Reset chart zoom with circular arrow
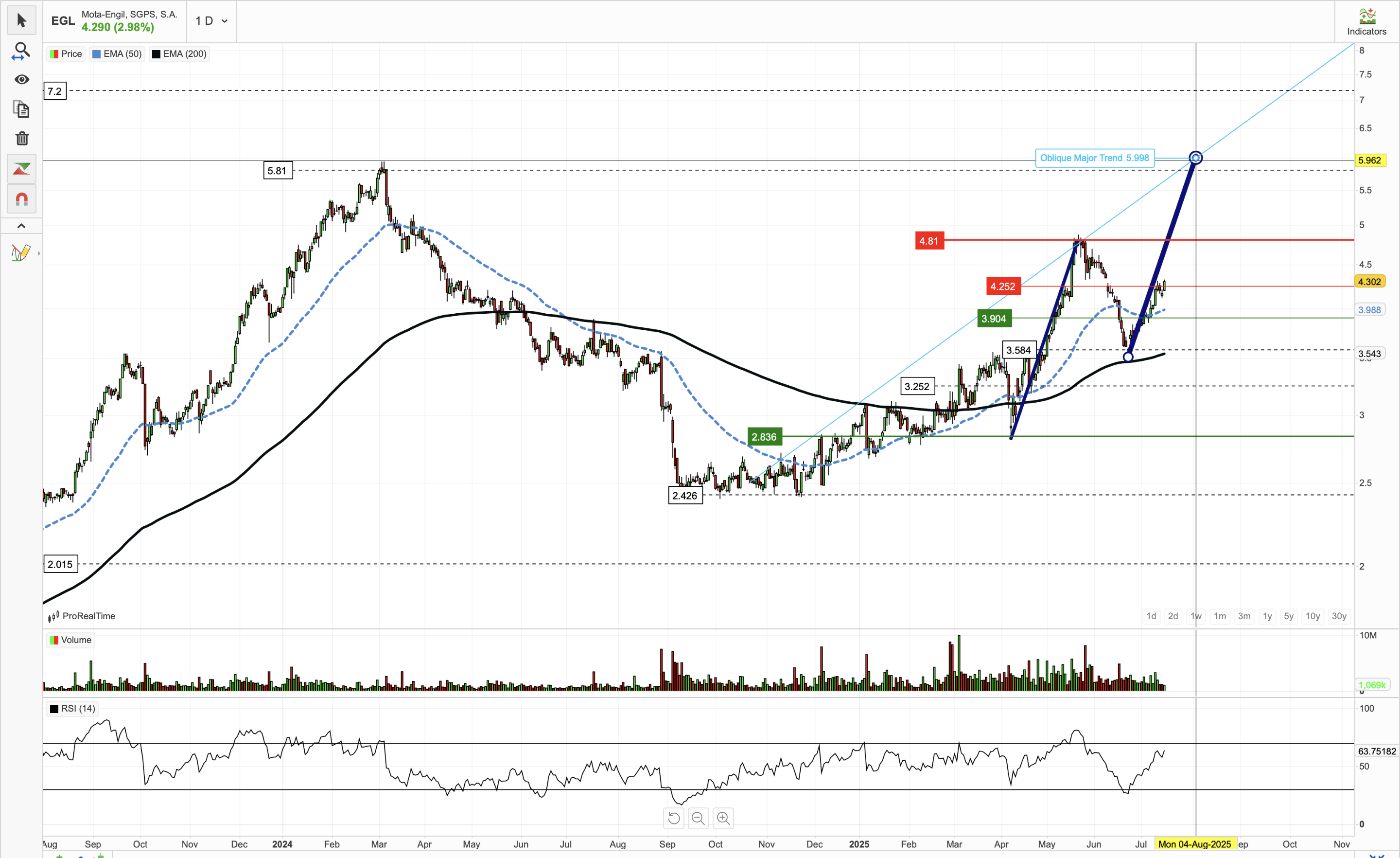 coord(673,818)
